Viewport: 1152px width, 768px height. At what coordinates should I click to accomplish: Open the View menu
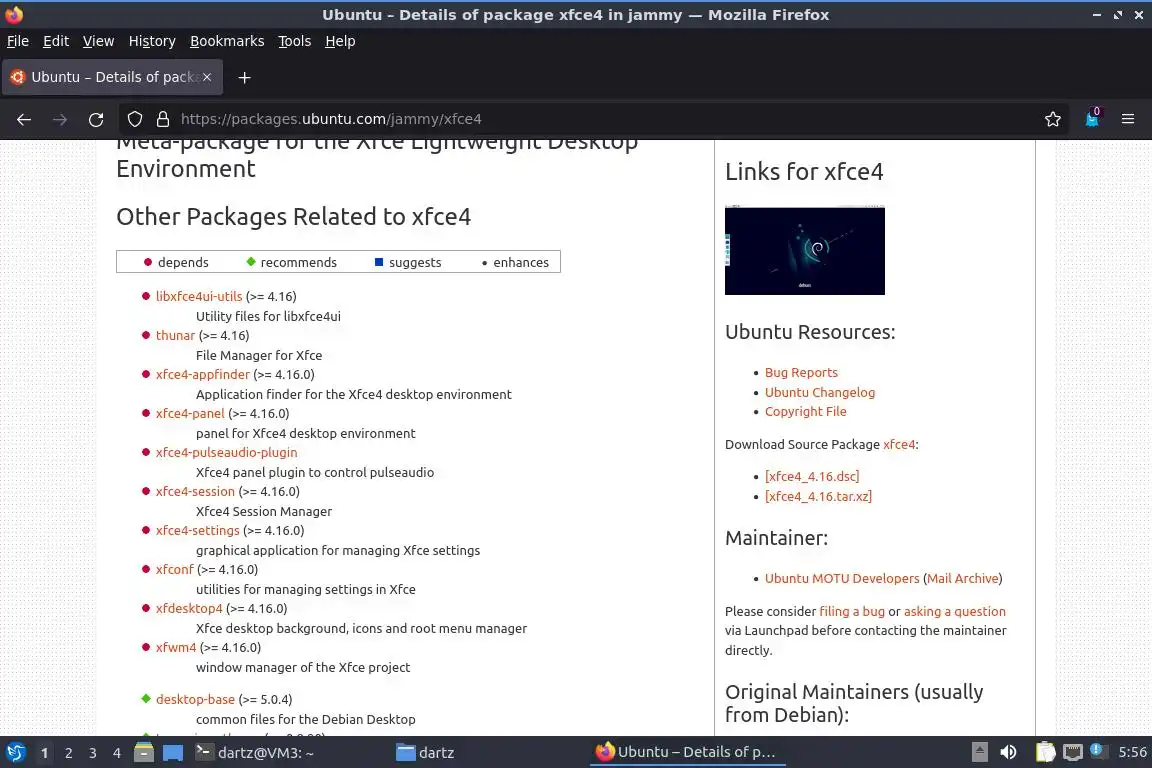pos(98,41)
